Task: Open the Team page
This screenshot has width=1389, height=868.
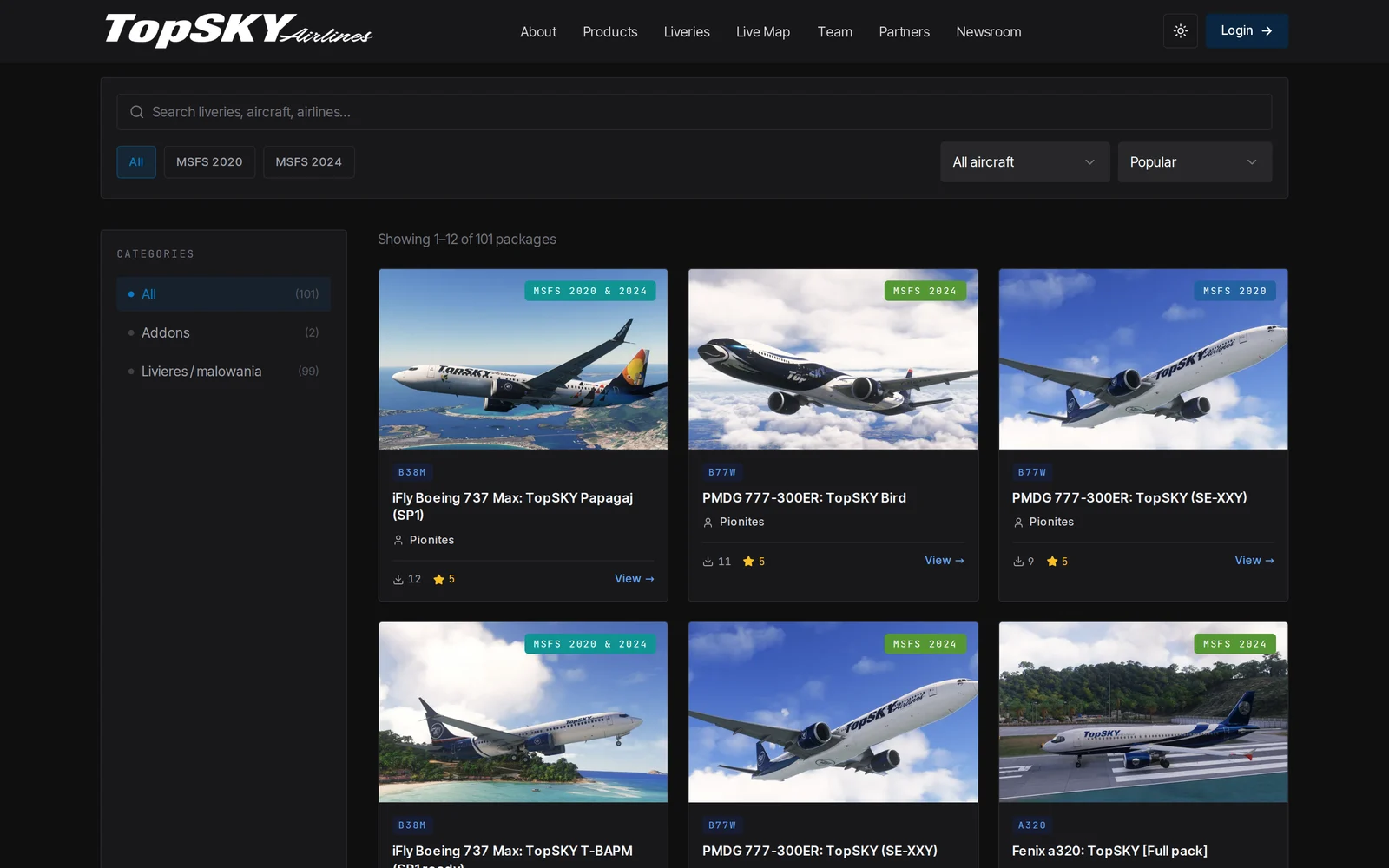Action: pyautogui.click(x=835, y=32)
